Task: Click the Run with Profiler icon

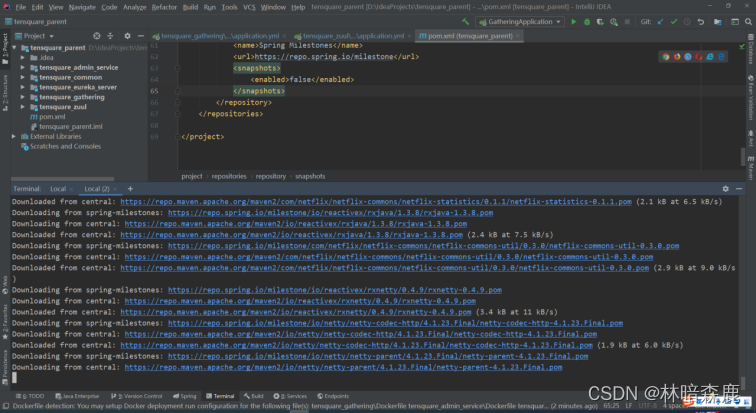Action: (614, 22)
